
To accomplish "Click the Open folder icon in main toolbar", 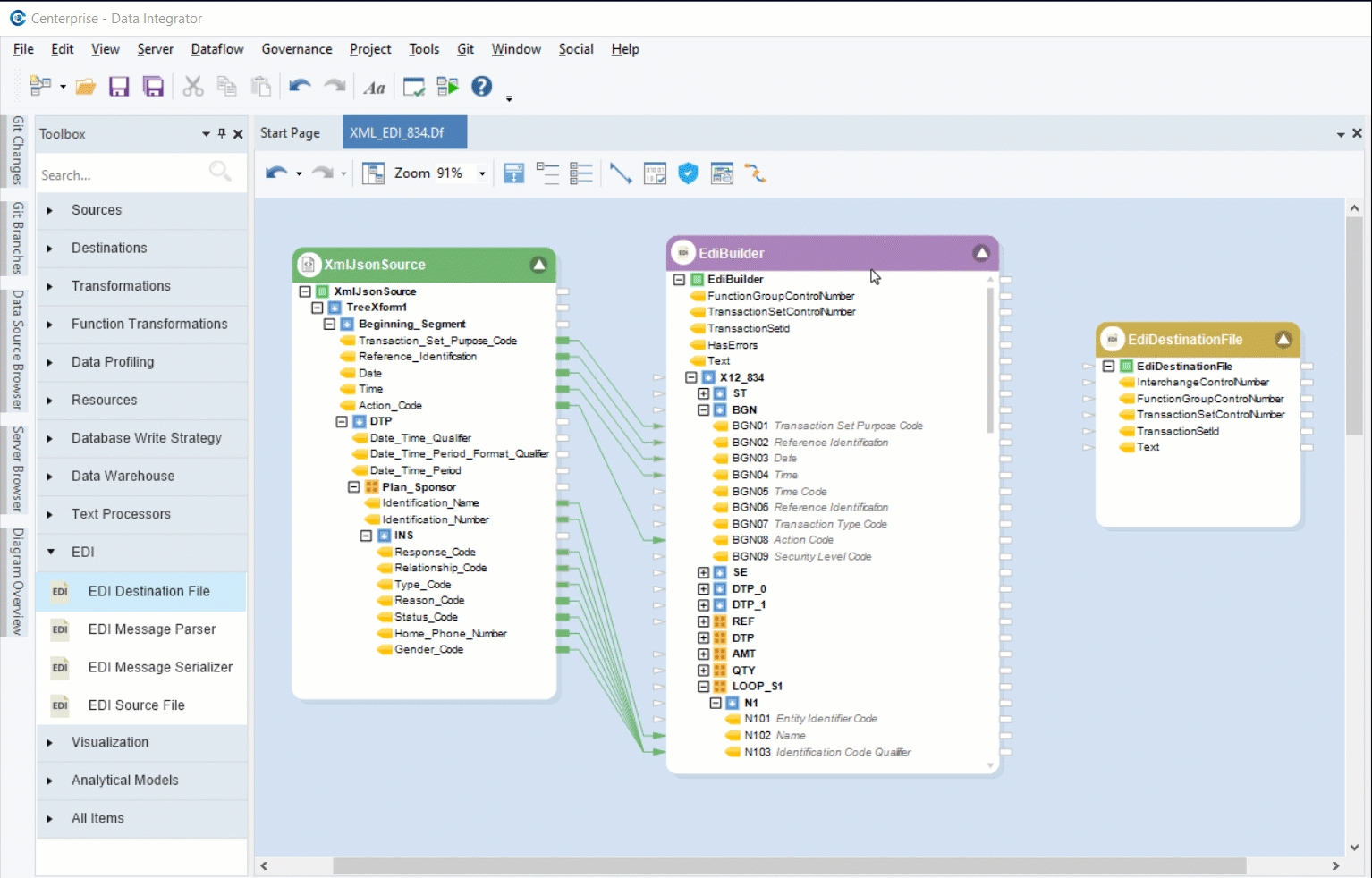I will [86, 87].
